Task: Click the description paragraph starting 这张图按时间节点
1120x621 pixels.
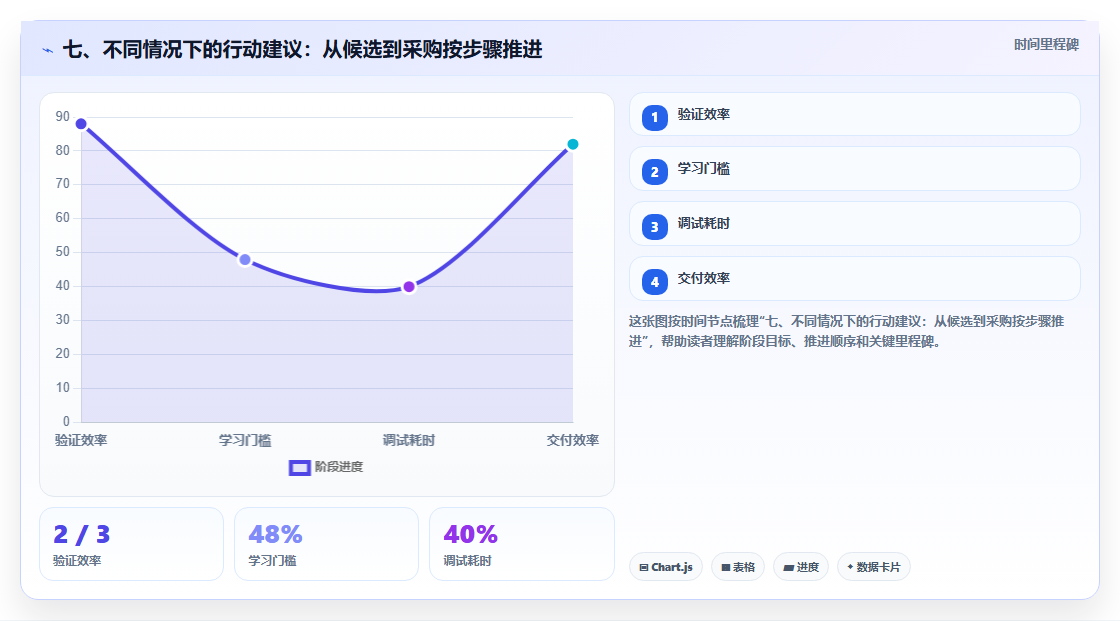Action: (846, 331)
